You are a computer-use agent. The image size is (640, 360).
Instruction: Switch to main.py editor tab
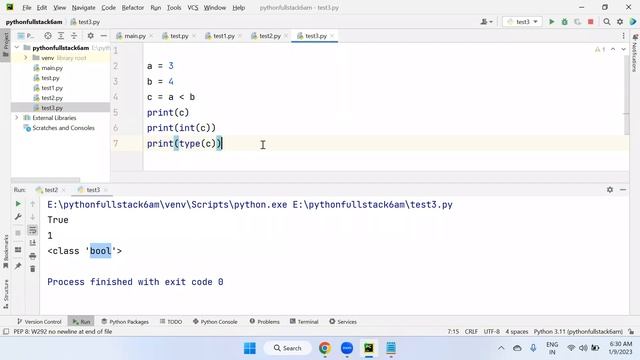(134, 36)
